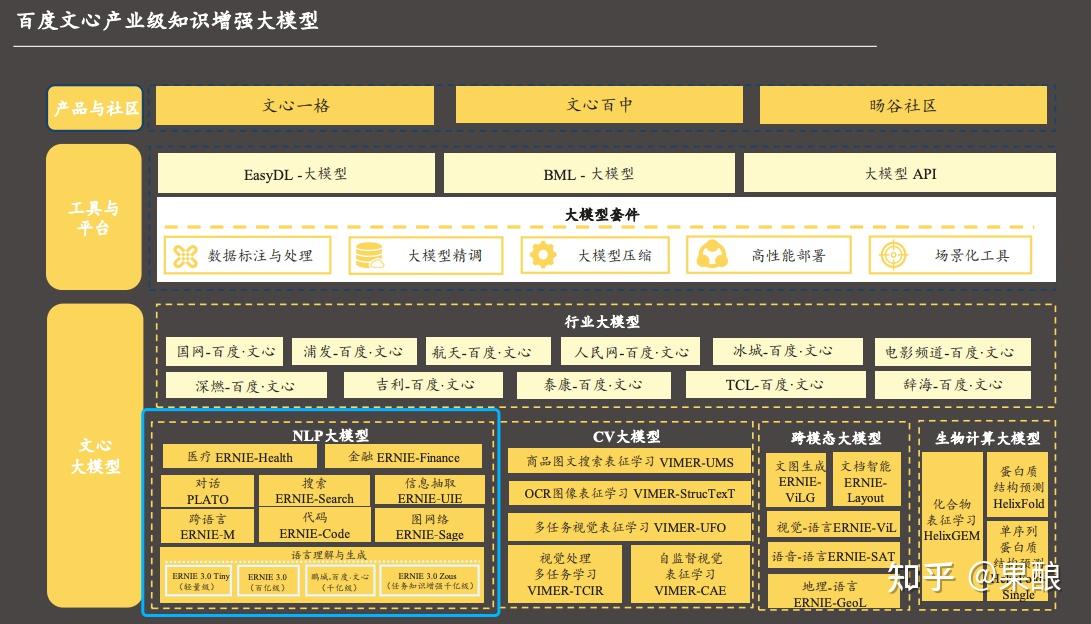This screenshot has height=624, width=1091.
Task: Select the 人民网-百度·文心 industry model
Action: (x=630, y=351)
